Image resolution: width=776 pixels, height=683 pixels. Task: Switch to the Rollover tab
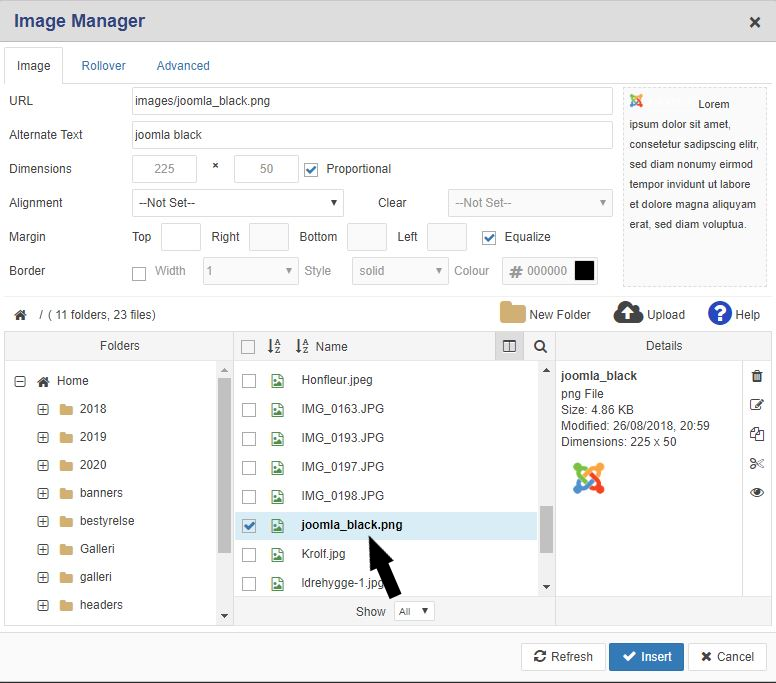(104, 66)
